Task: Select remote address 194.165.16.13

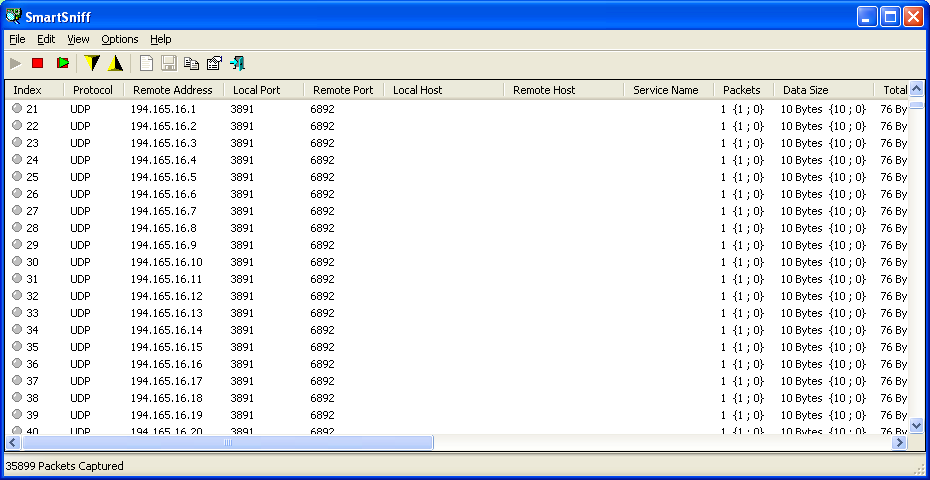Action: pyautogui.click(x=167, y=313)
